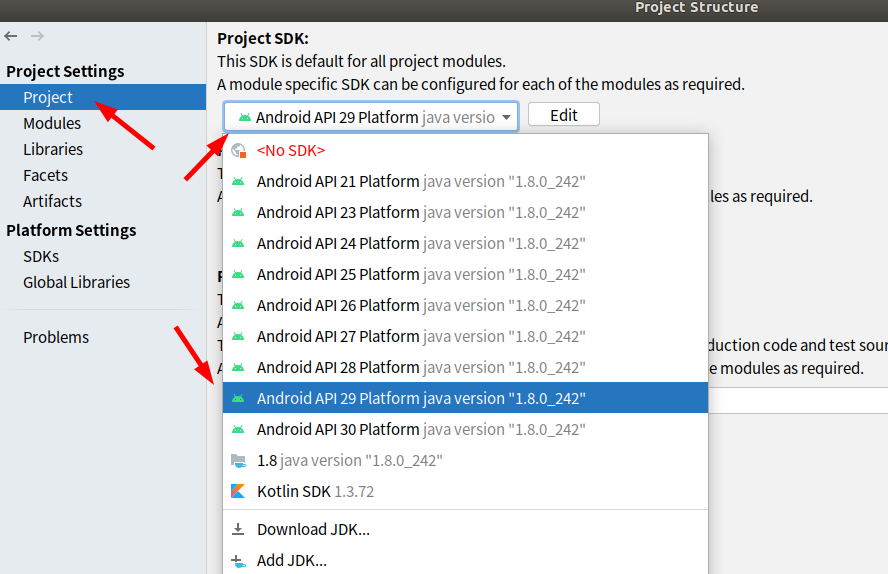
Task: Click Android icon beside API 26 Platform
Action: point(238,306)
